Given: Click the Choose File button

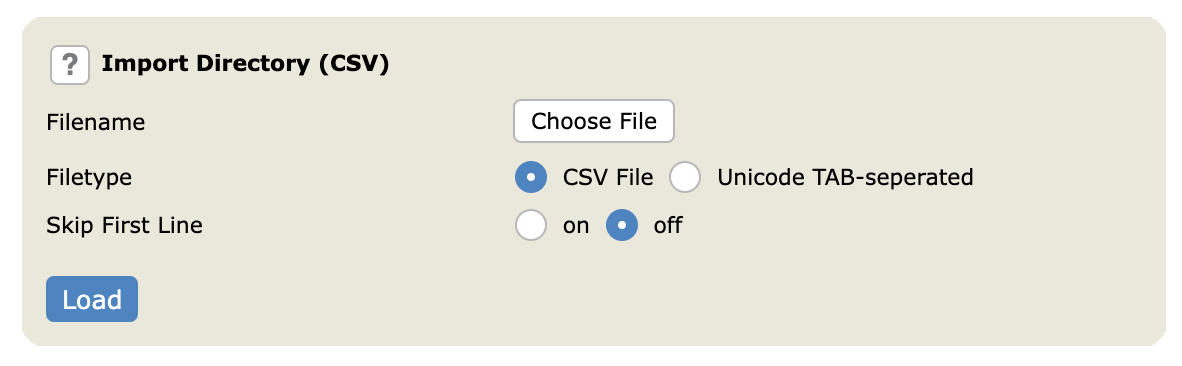Looking at the screenshot, I should coord(594,121).
